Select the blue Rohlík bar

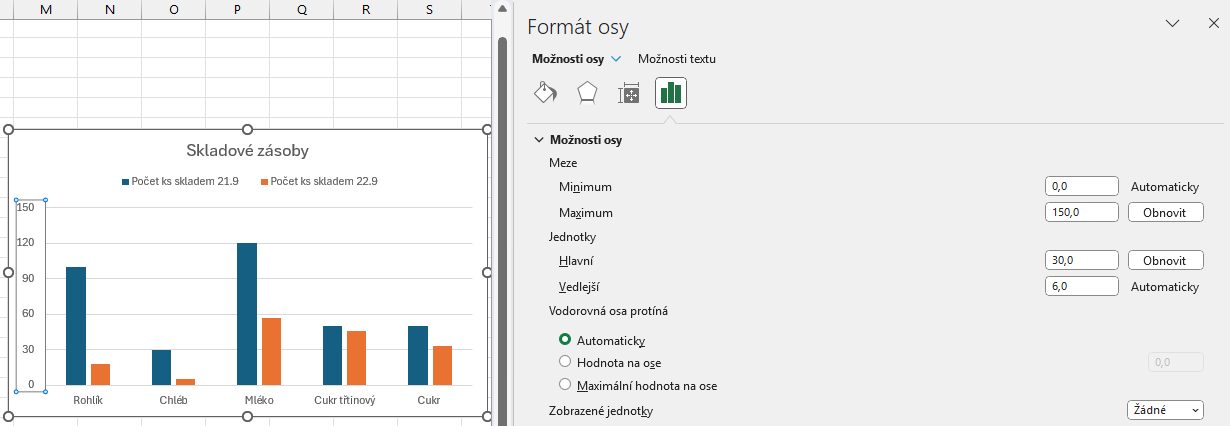pyautogui.click(x=76, y=326)
